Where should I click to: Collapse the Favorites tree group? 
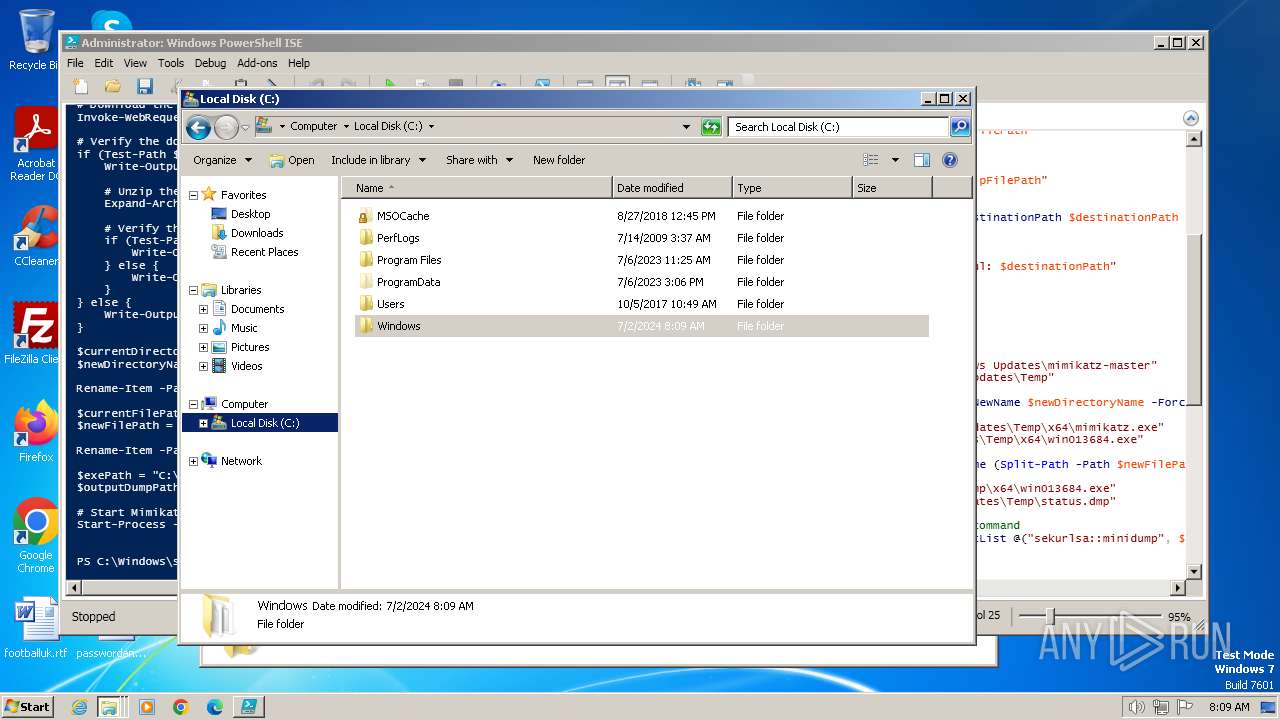[x=193, y=195]
